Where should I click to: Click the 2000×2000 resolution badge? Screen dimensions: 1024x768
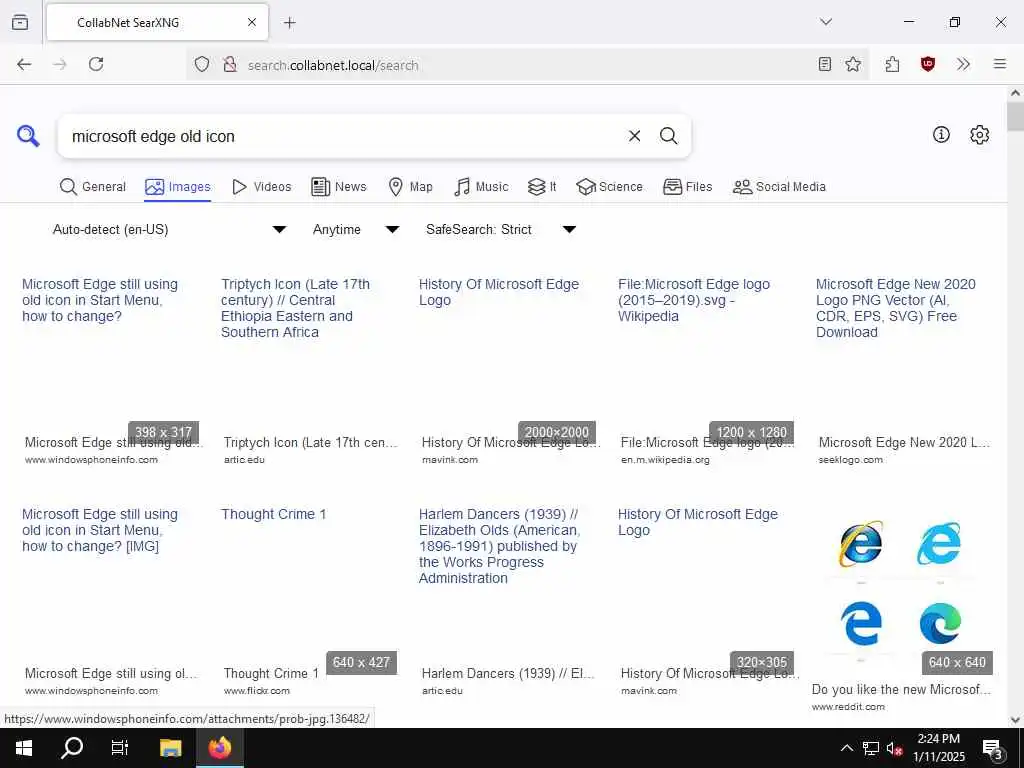tap(556, 432)
